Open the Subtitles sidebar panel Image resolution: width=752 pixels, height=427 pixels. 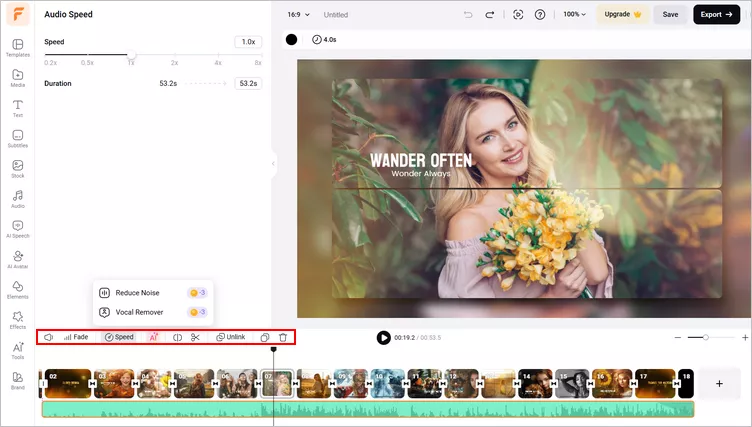18,139
